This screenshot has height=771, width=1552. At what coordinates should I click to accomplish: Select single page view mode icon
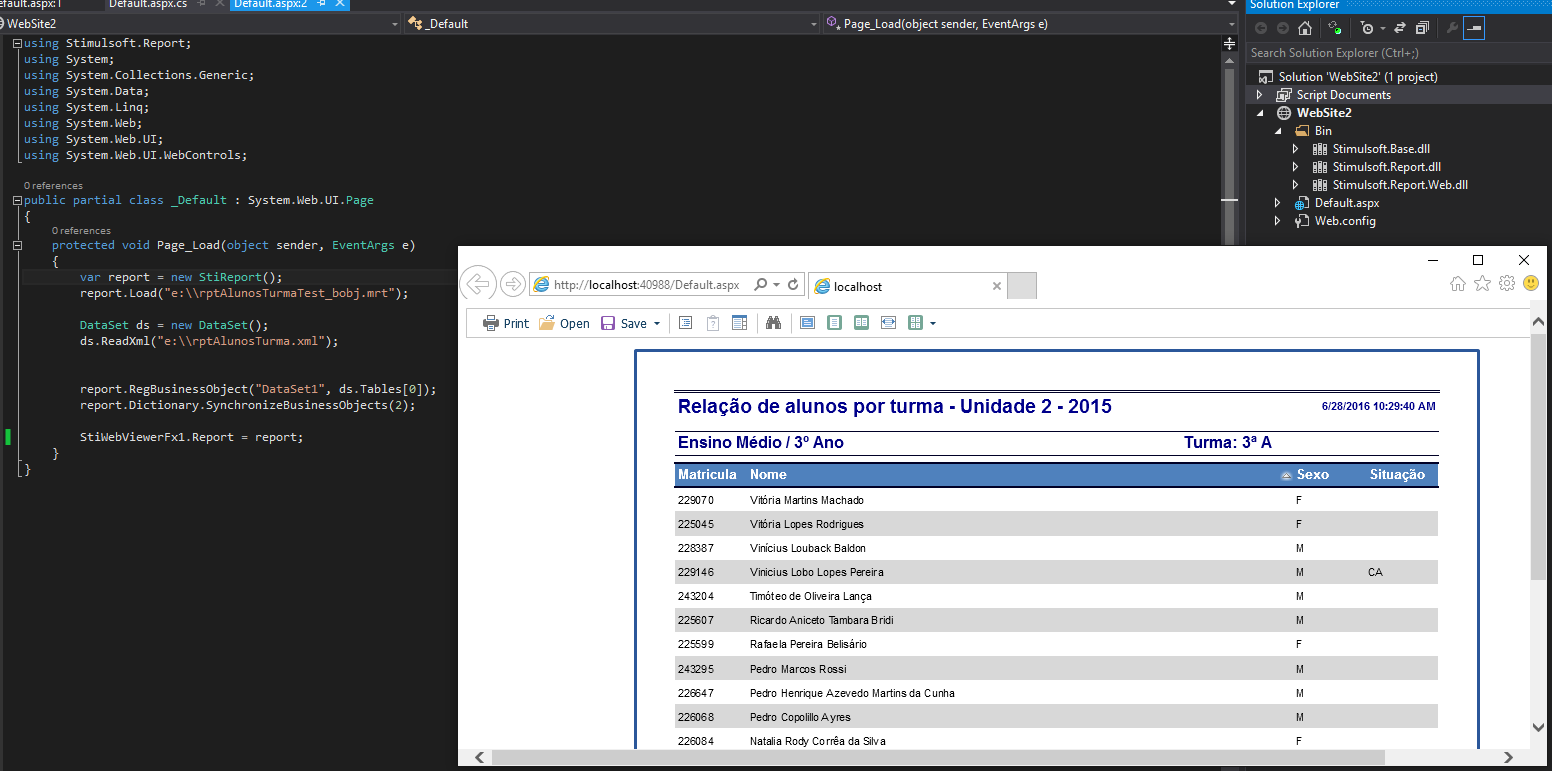tap(835, 323)
